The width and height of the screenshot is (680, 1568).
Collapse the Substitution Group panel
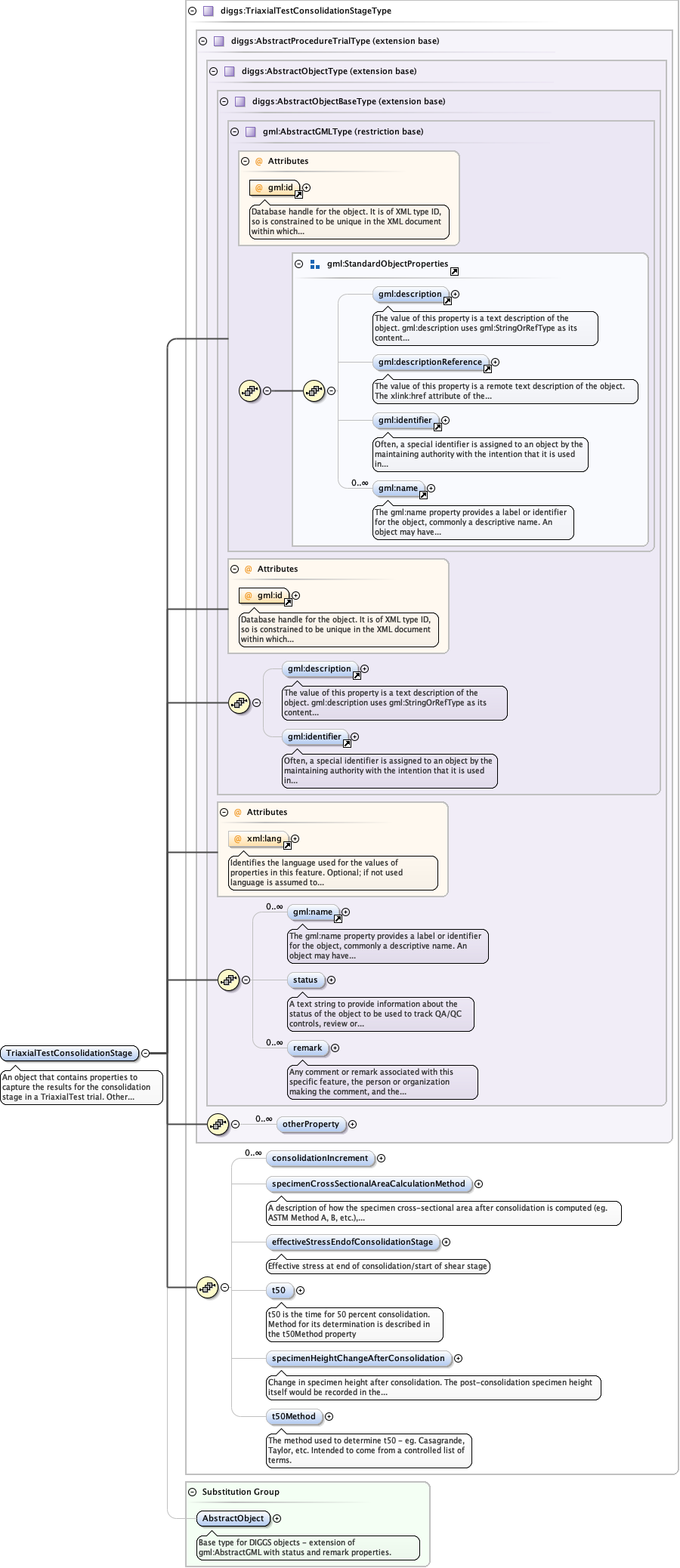pos(192,1492)
